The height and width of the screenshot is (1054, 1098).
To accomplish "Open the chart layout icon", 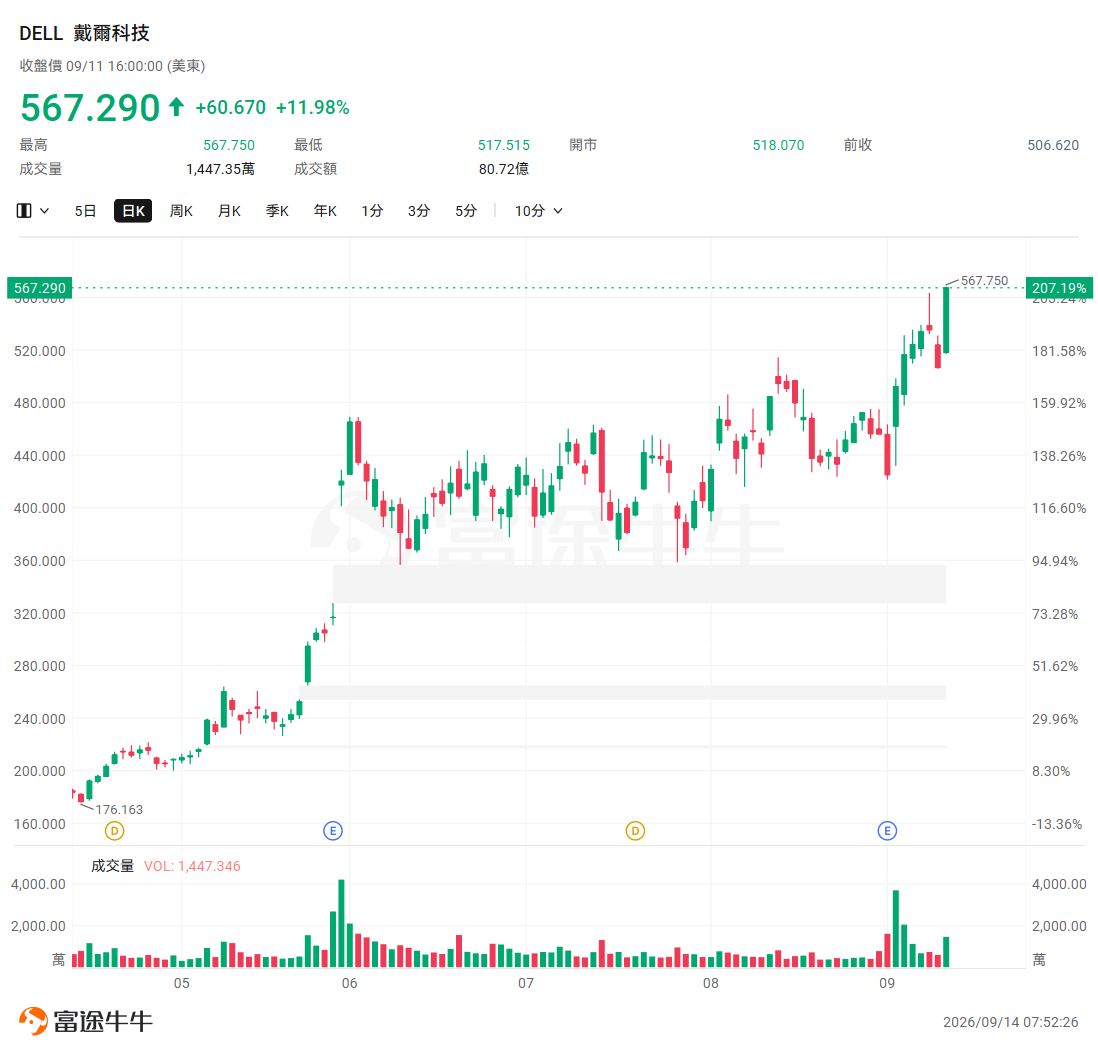I will click(x=24, y=211).
